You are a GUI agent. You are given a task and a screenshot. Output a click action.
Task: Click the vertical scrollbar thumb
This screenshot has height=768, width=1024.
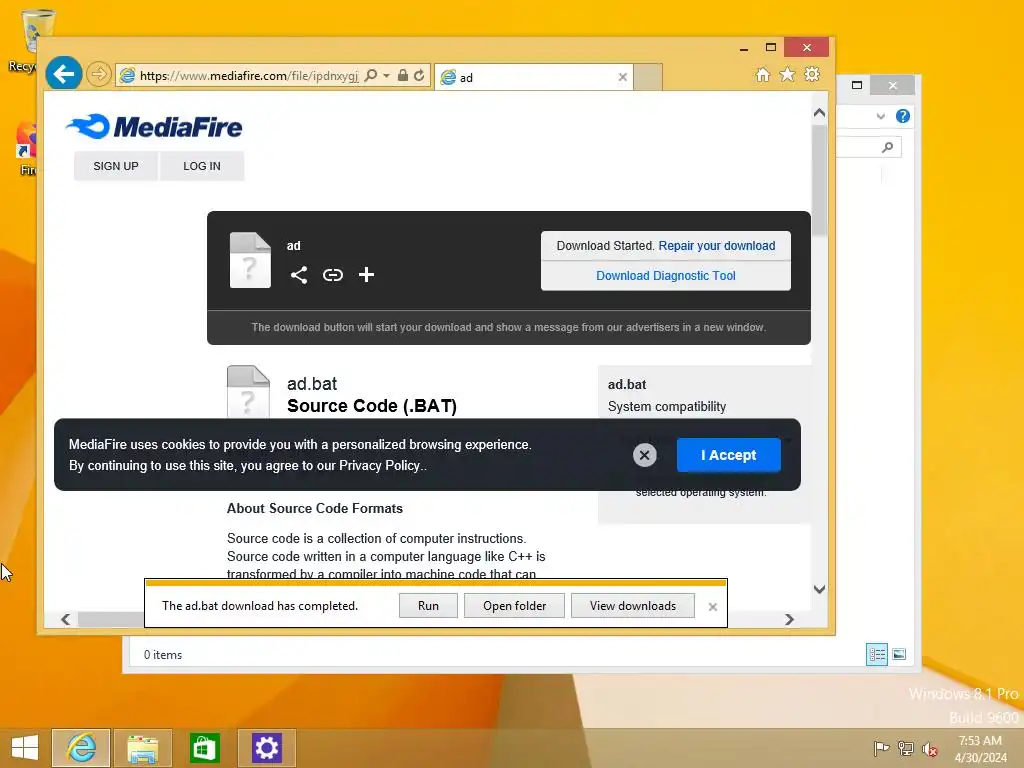(x=820, y=180)
